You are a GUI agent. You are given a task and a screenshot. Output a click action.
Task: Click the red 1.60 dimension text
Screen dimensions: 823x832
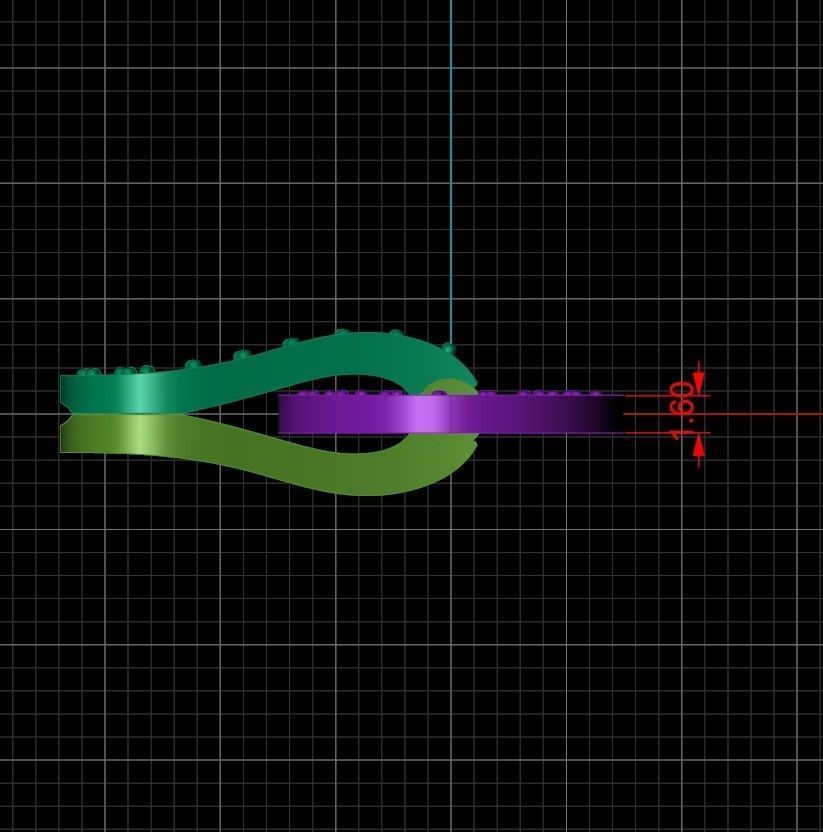682,411
